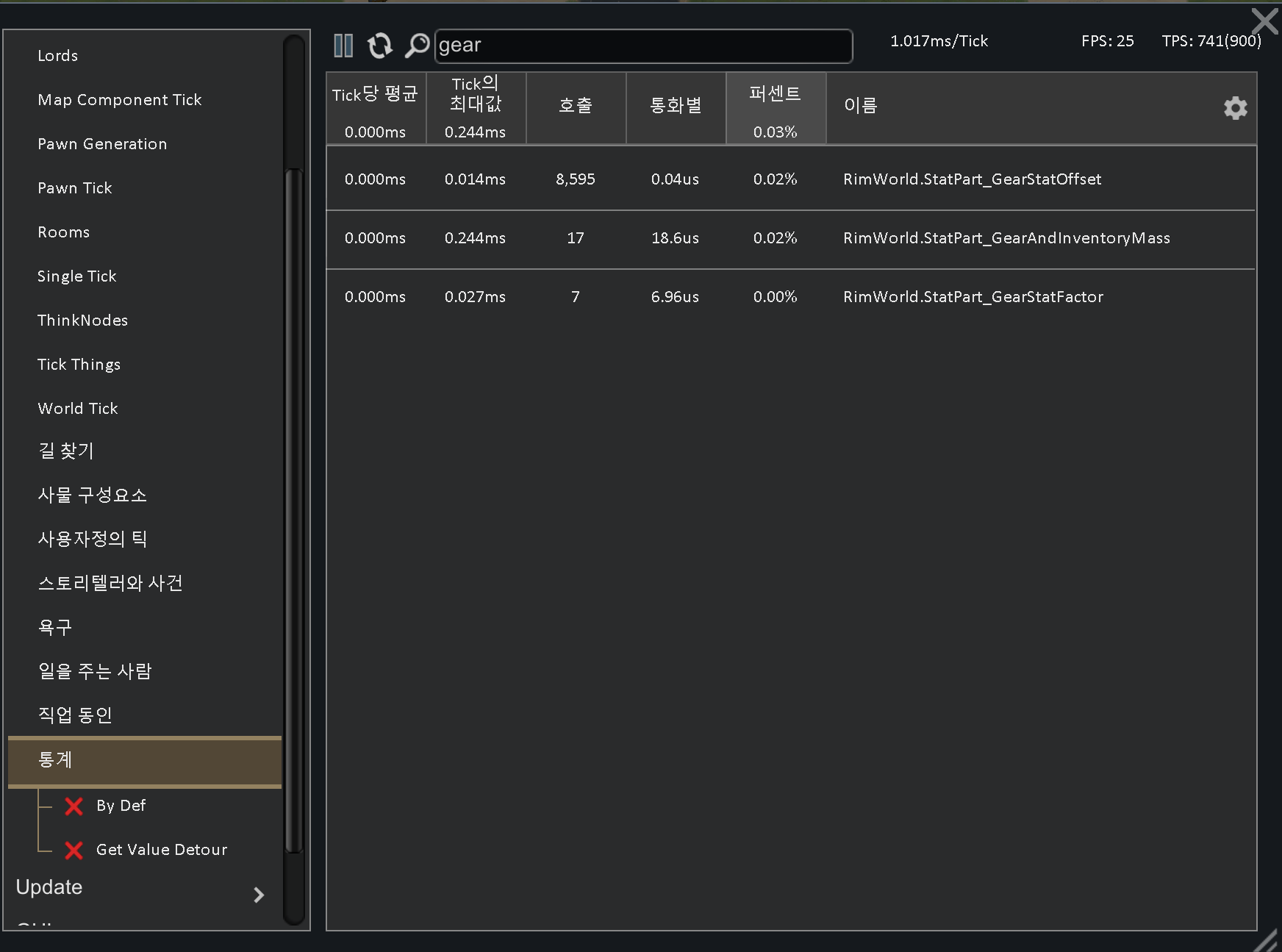Image resolution: width=1282 pixels, height=952 pixels.
Task: Expand the Update category arrow
Action: 259,895
